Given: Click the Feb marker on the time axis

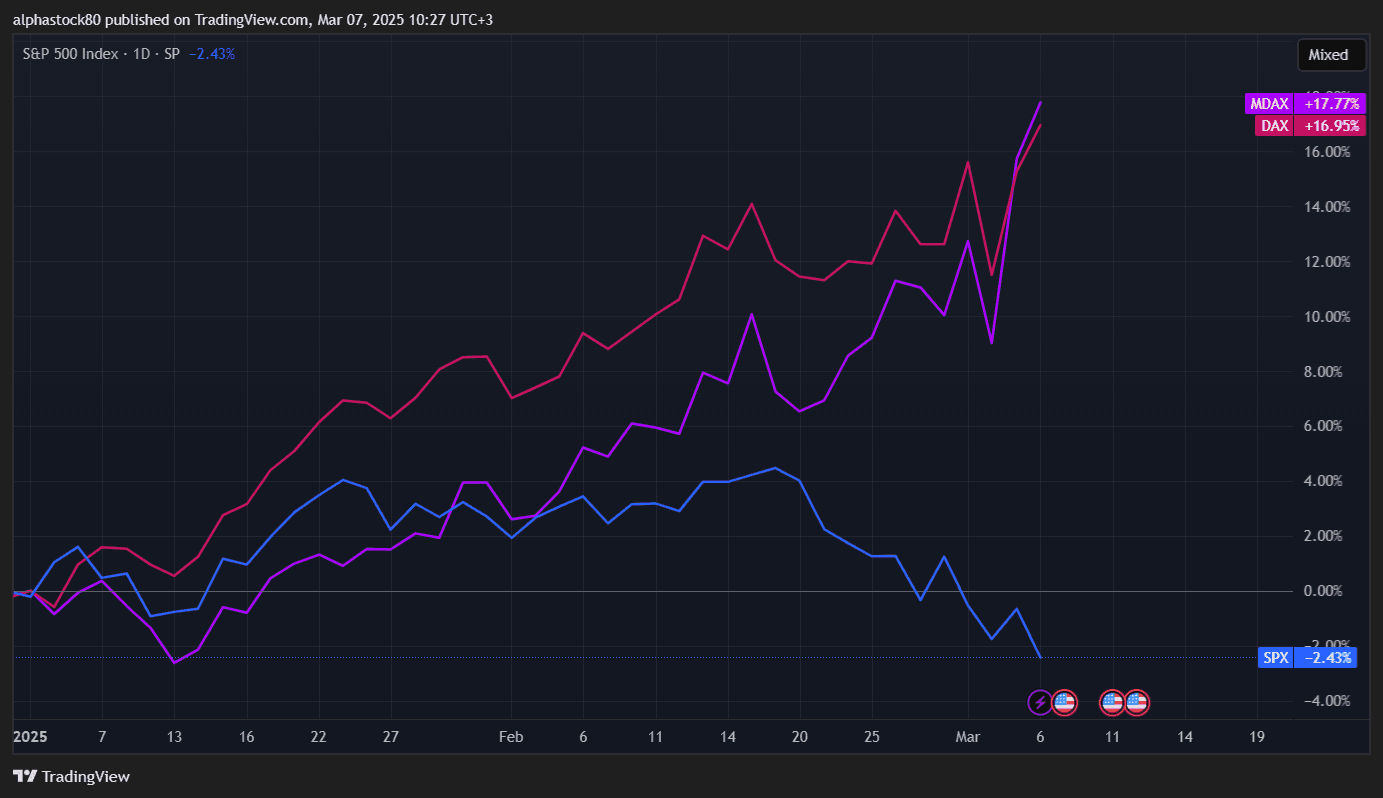Looking at the screenshot, I should (511, 737).
